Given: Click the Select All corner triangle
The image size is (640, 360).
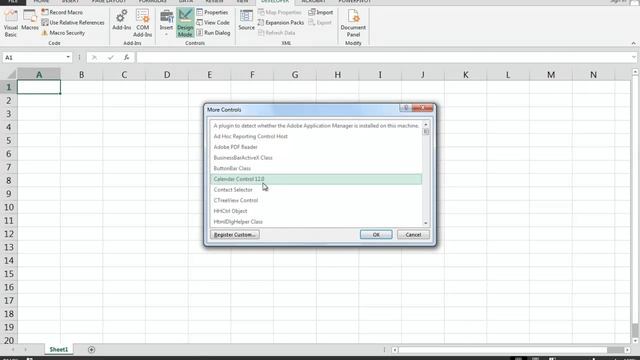Looking at the screenshot, I should [11, 75].
